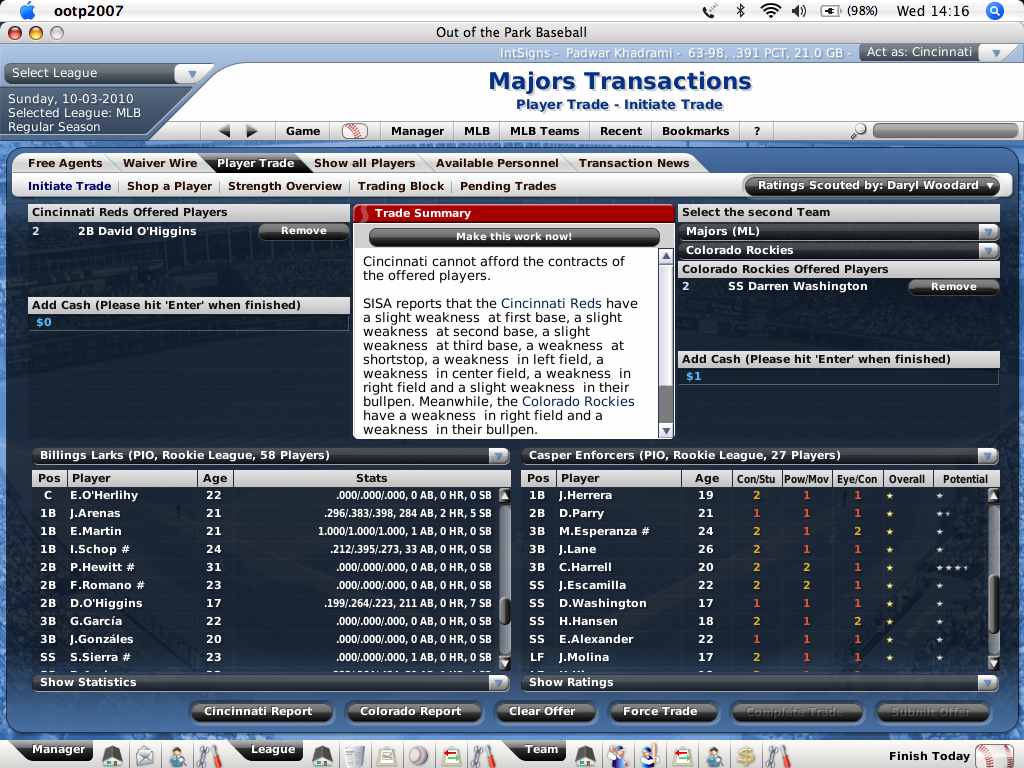
Task: Click the Trade Summary scrollbar down arrow
Action: point(666,430)
